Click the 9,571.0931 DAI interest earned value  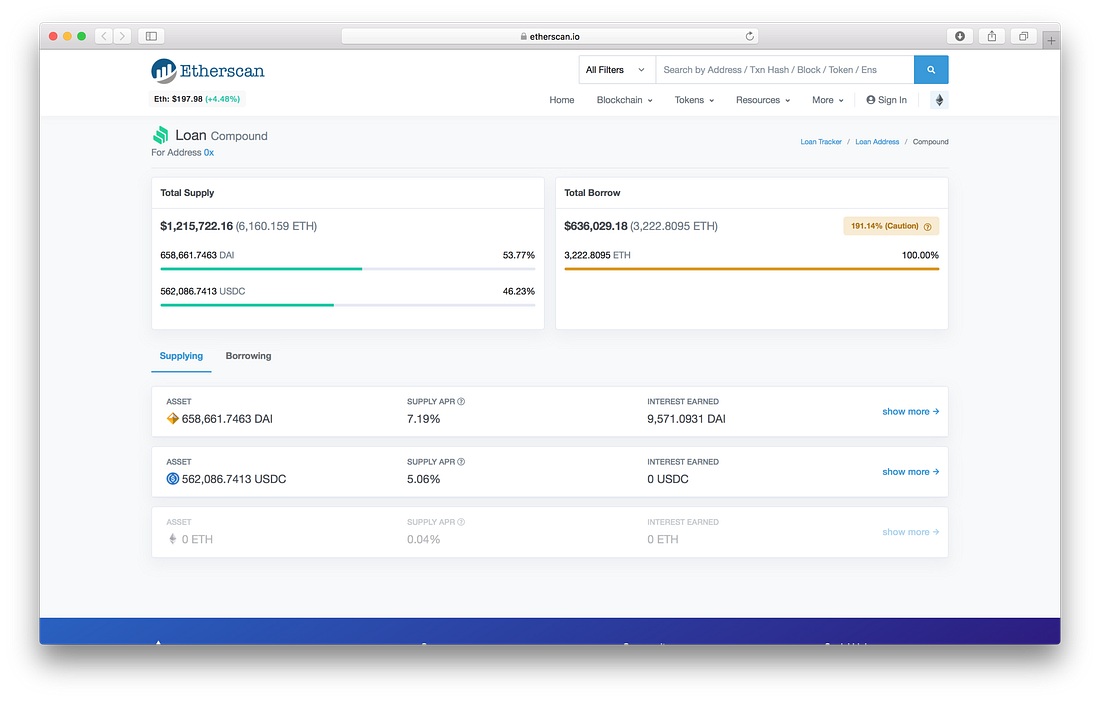686,419
